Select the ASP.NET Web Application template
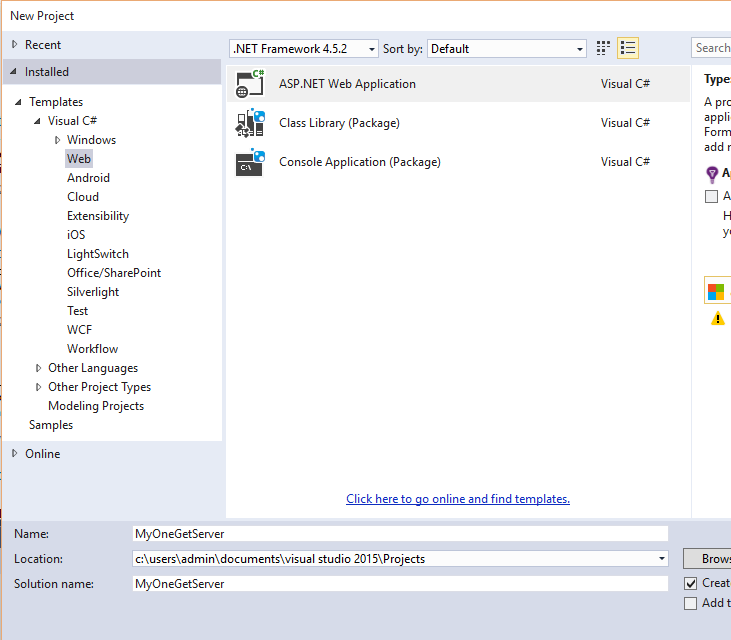Image resolution: width=731 pixels, height=640 pixels. [x=458, y=84]
